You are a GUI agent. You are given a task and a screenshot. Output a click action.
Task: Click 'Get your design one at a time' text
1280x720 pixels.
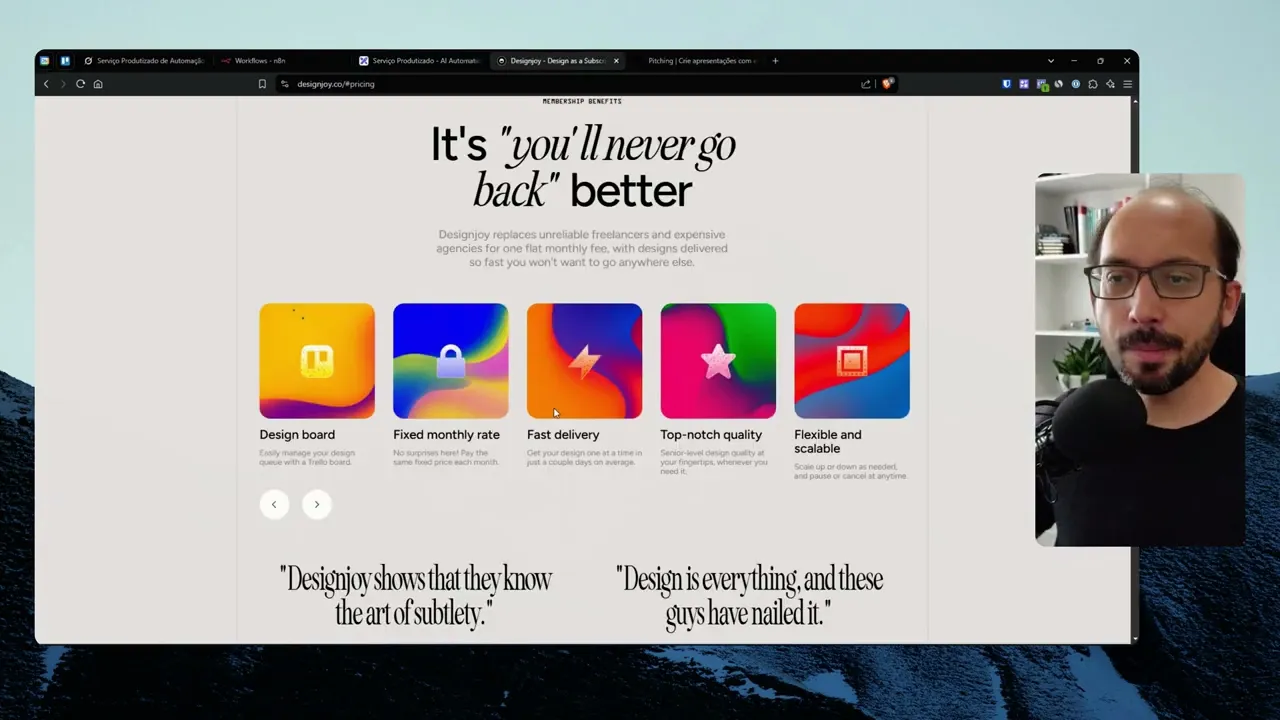click(x=584, y=458)
